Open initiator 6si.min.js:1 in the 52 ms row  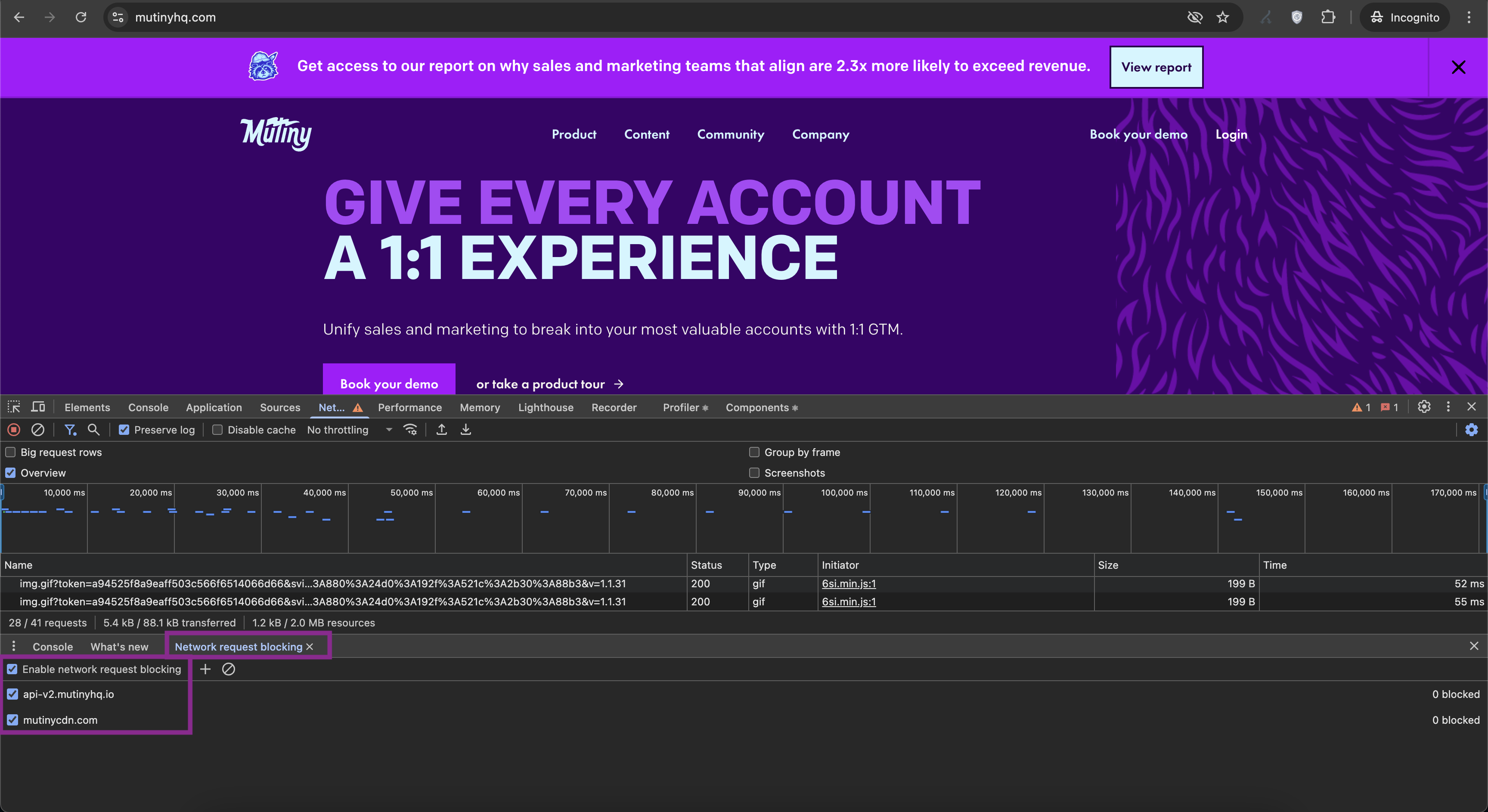849,583
